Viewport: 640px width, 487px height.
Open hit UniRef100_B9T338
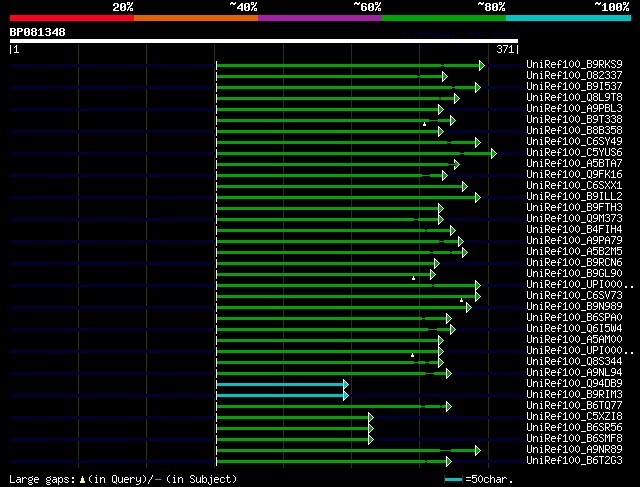574,119
